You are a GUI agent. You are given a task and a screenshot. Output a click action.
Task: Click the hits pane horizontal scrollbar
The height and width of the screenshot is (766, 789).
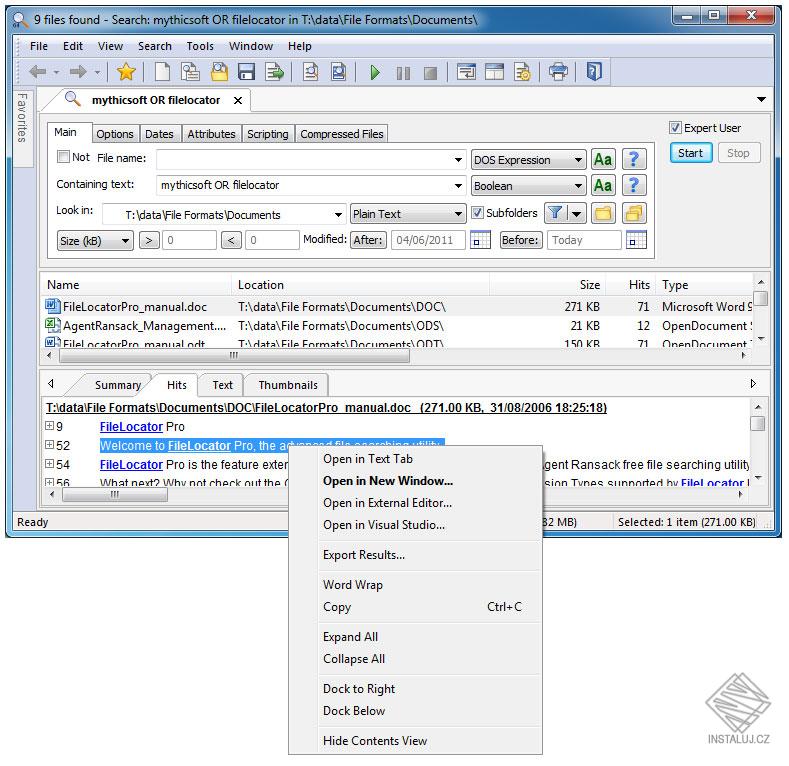click(115, 495)
